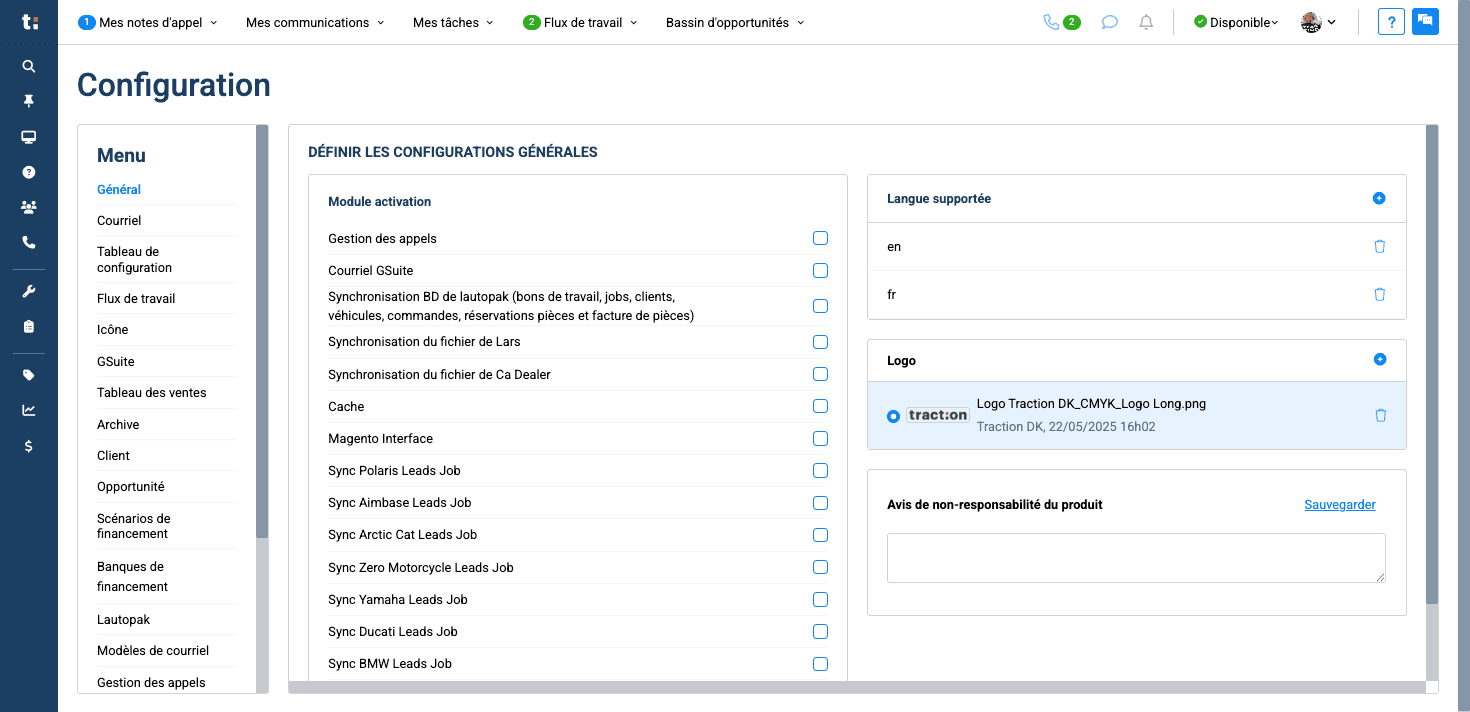Click the traction logo thumbnail image
Image resolution: width=1470 pixels, height=712 pixels.
pyautogui.click(x=938, y=415)
